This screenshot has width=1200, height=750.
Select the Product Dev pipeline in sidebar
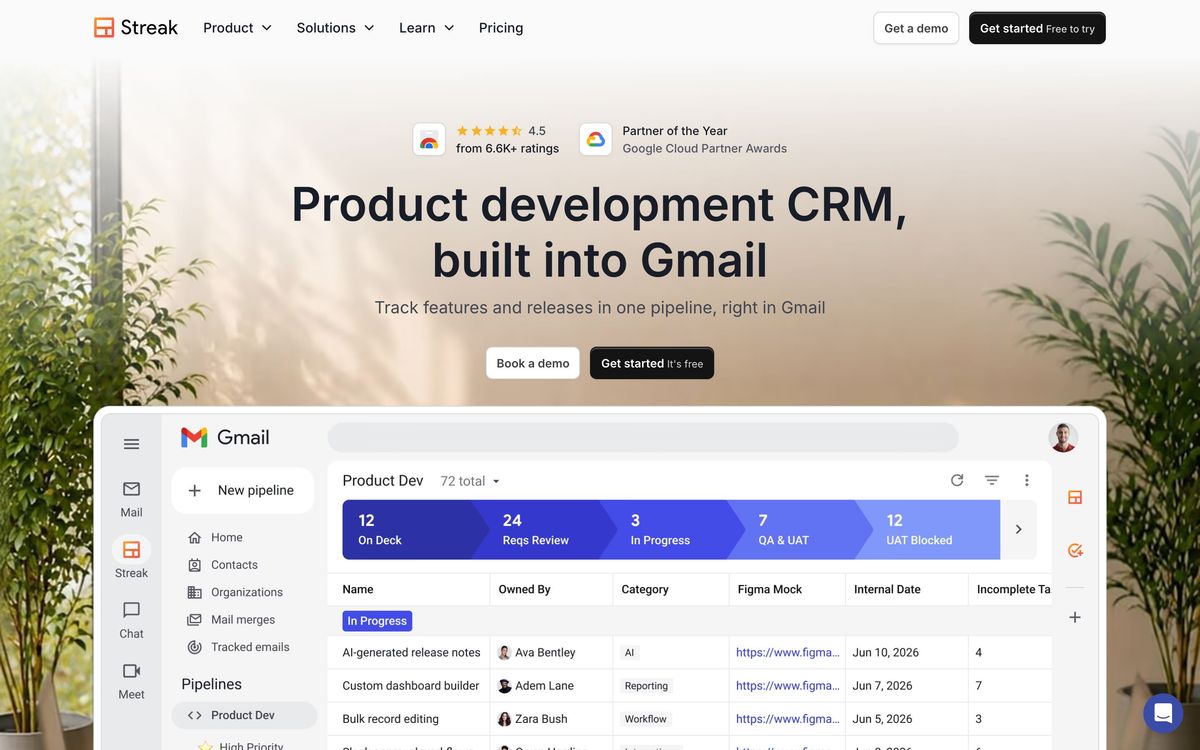(x=244, y=715)
